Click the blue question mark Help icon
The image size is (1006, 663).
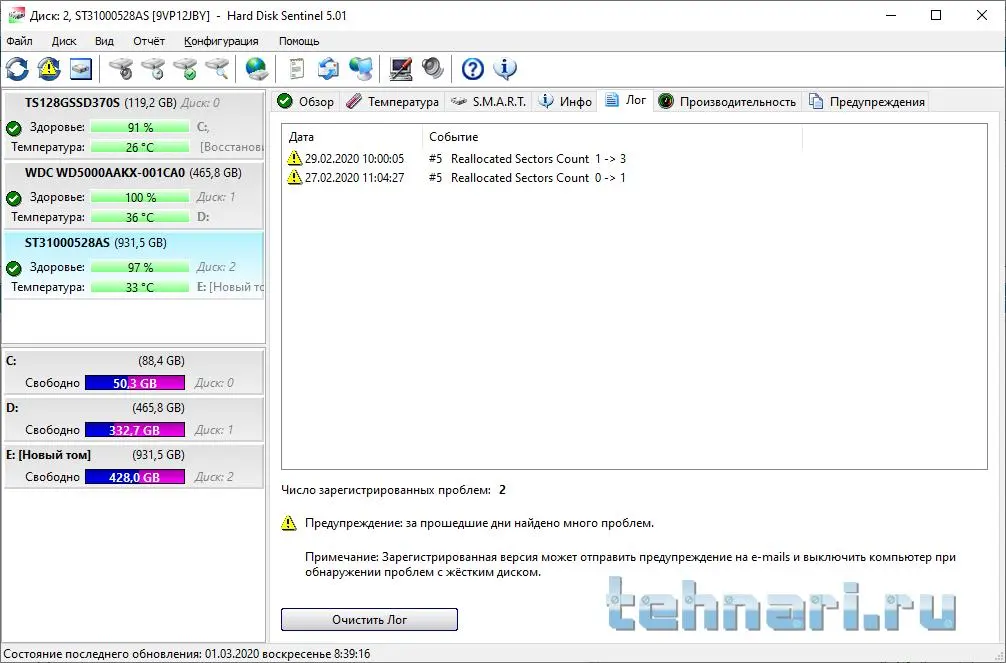click(x=473, y=69)
